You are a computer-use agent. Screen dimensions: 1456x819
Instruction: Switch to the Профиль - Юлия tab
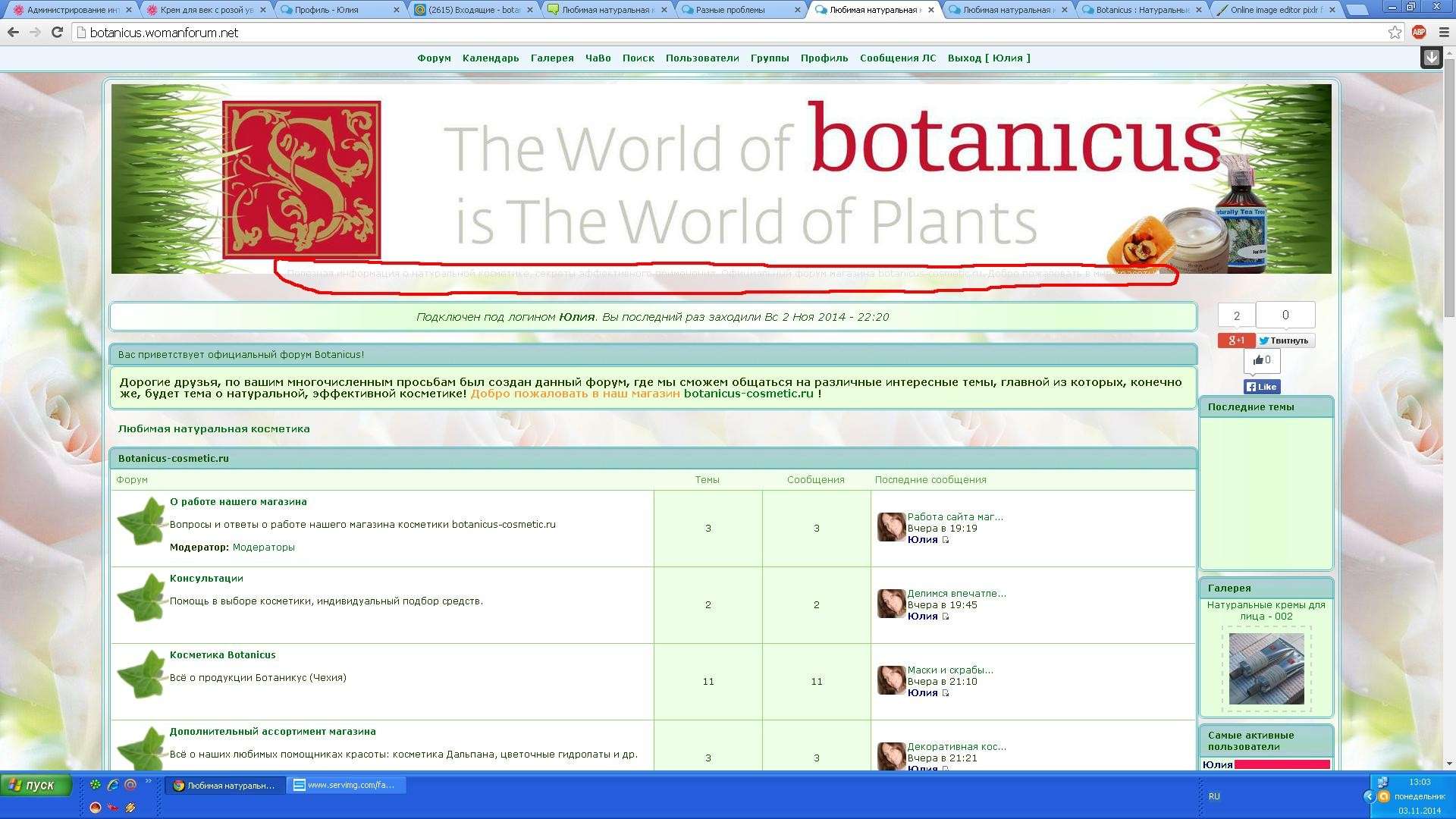pos(339,10)
